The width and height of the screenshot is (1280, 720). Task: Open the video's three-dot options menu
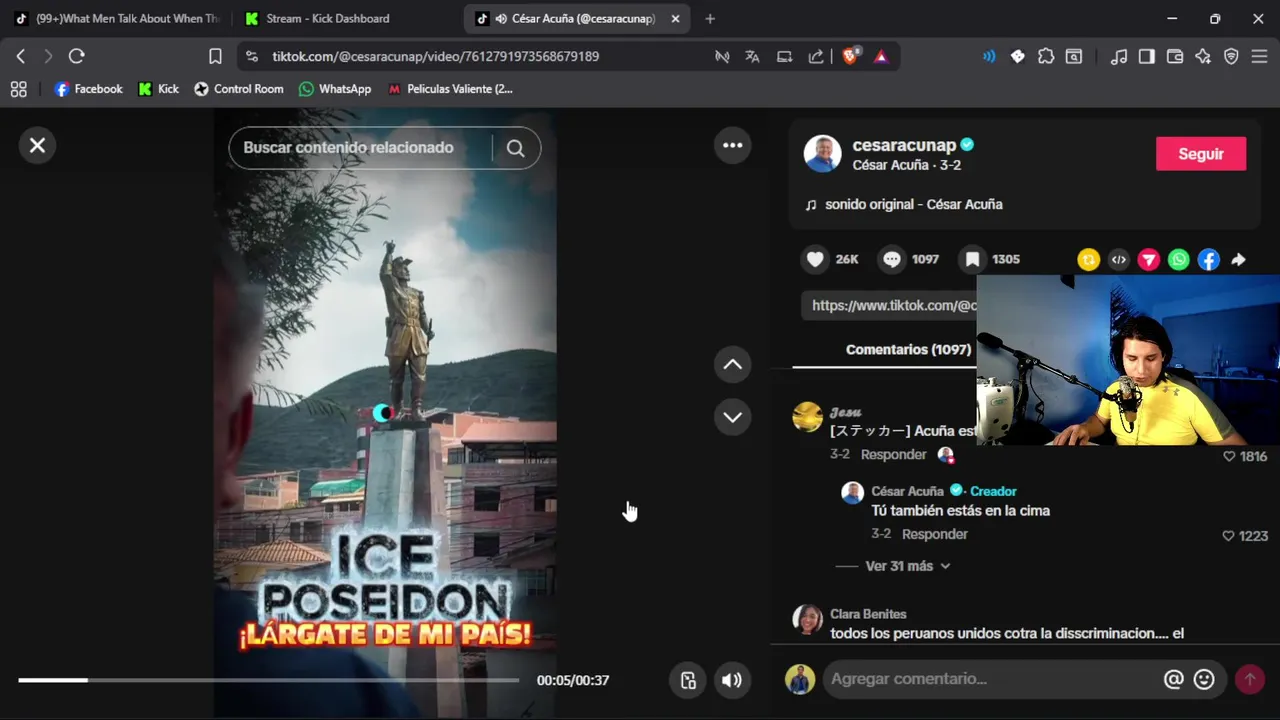coord(733,146)
